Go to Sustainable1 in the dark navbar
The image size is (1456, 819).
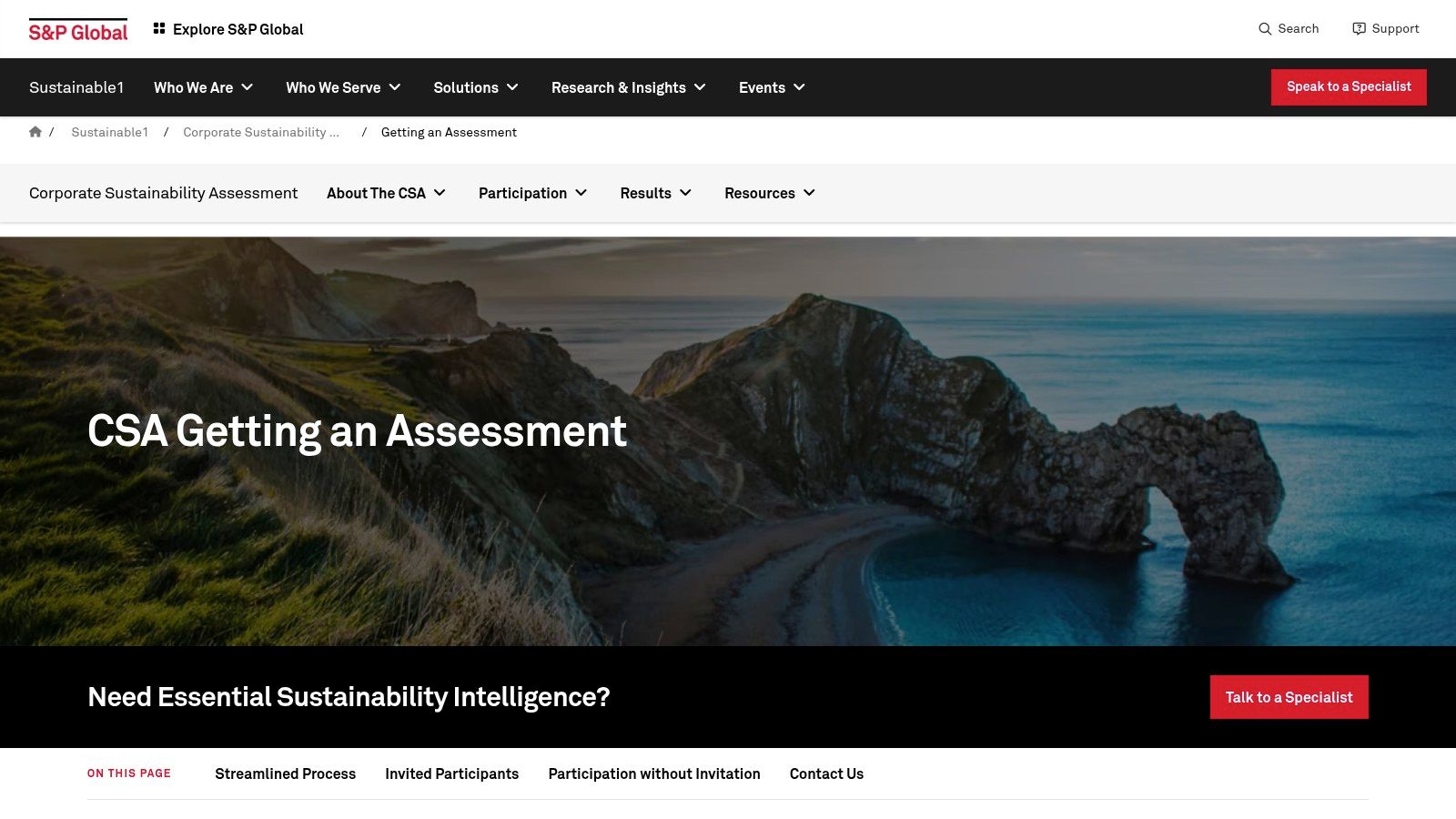[76, 87]
